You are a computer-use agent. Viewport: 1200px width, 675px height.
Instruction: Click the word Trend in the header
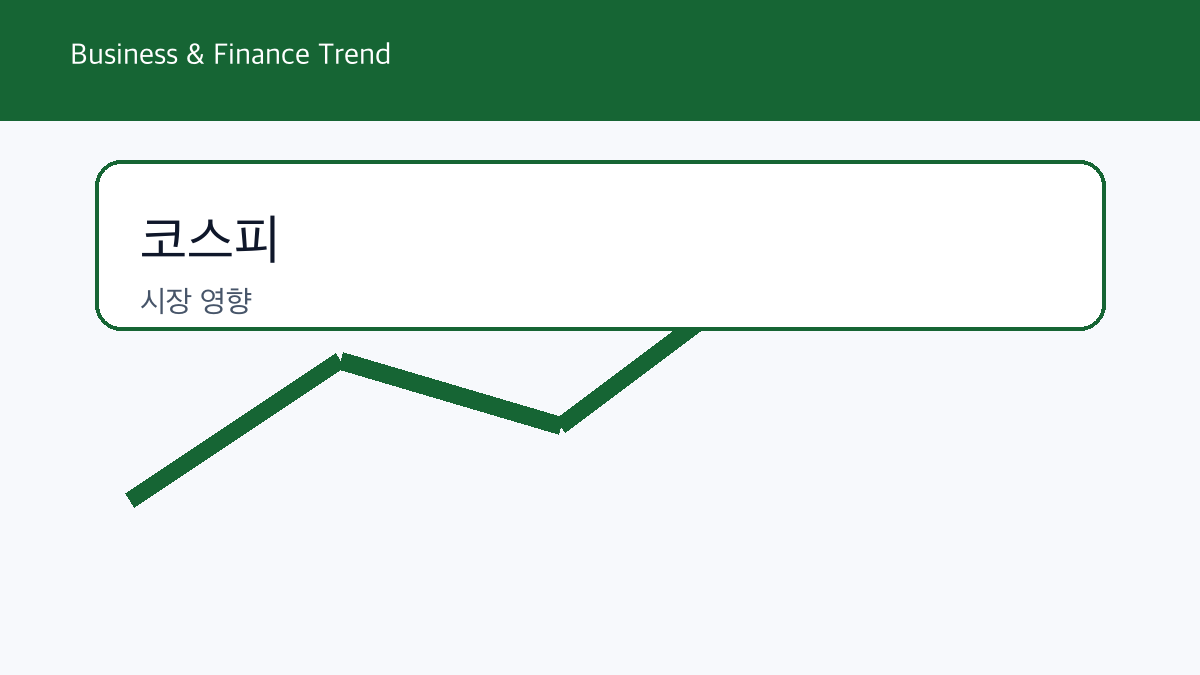pyautogui.click(x=355, y=54)
